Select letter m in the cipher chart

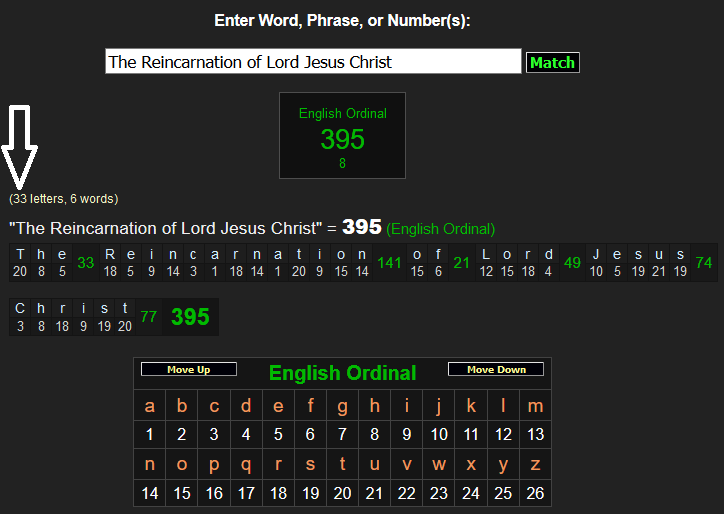[535, 406]
